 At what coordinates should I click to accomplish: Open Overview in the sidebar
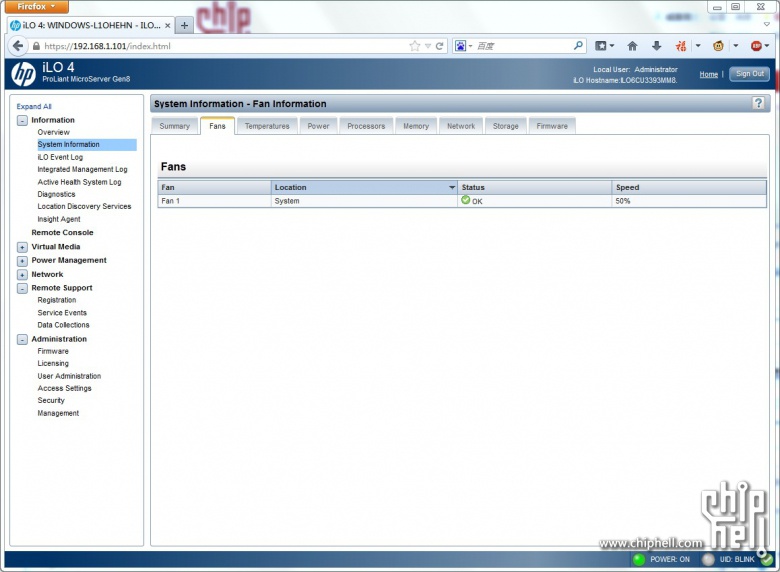click(54, 132)
